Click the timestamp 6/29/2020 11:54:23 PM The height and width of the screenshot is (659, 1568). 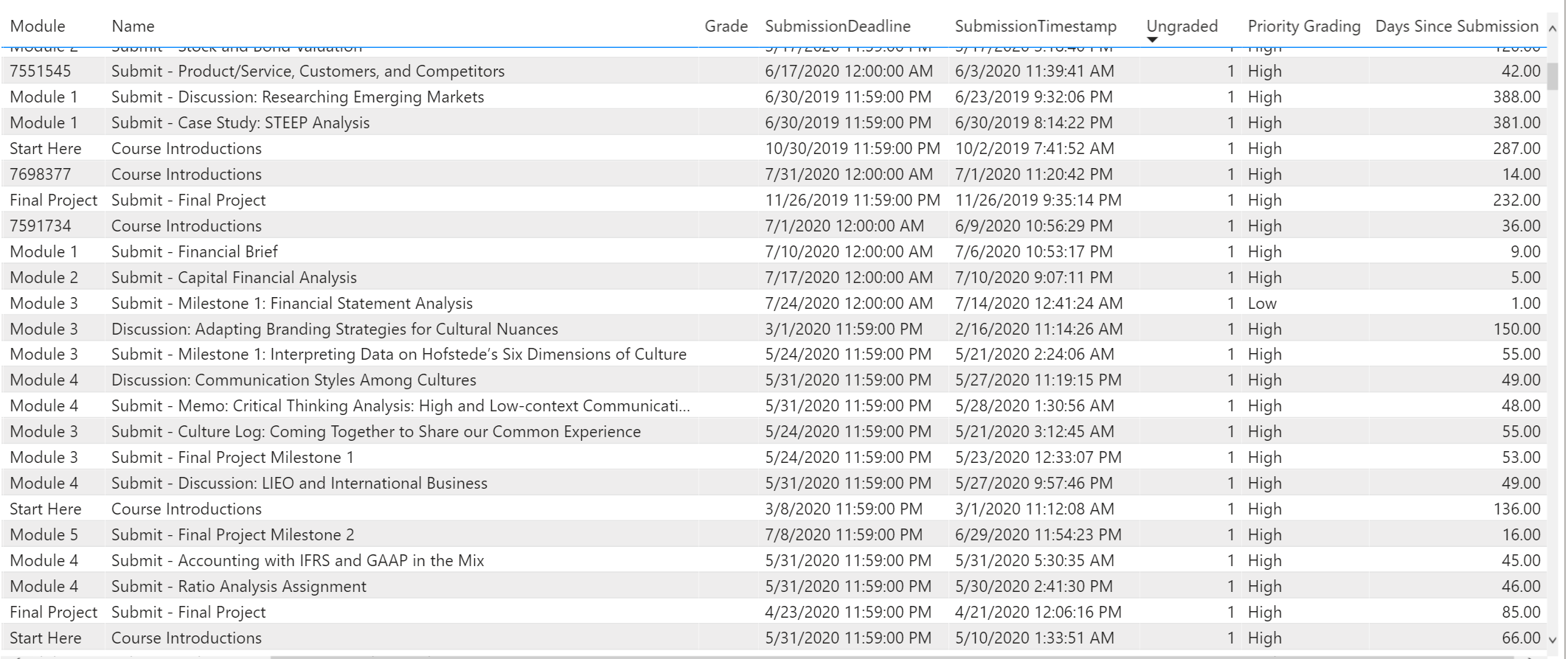[1038, 535]
